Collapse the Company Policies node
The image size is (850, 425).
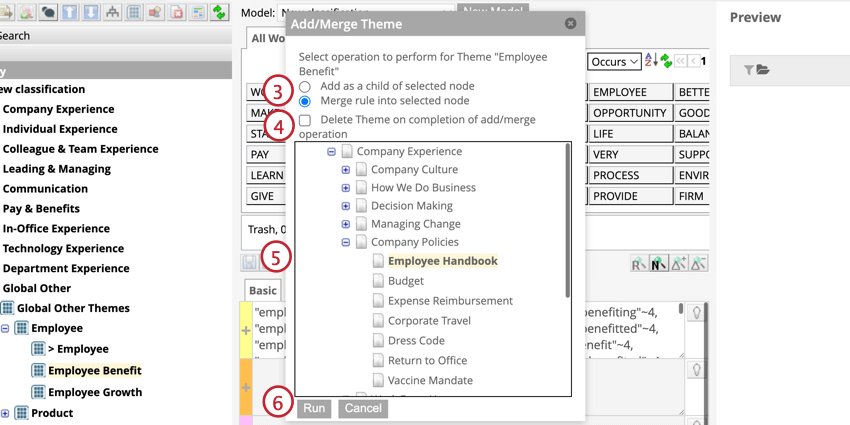[x=346, y=242]
